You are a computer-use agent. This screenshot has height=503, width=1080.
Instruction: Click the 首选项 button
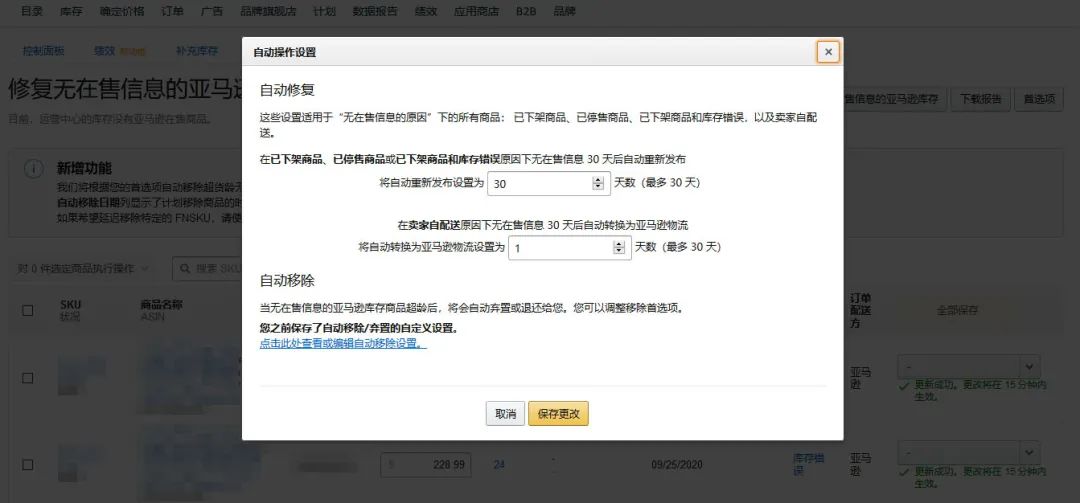coord(1039,99)
